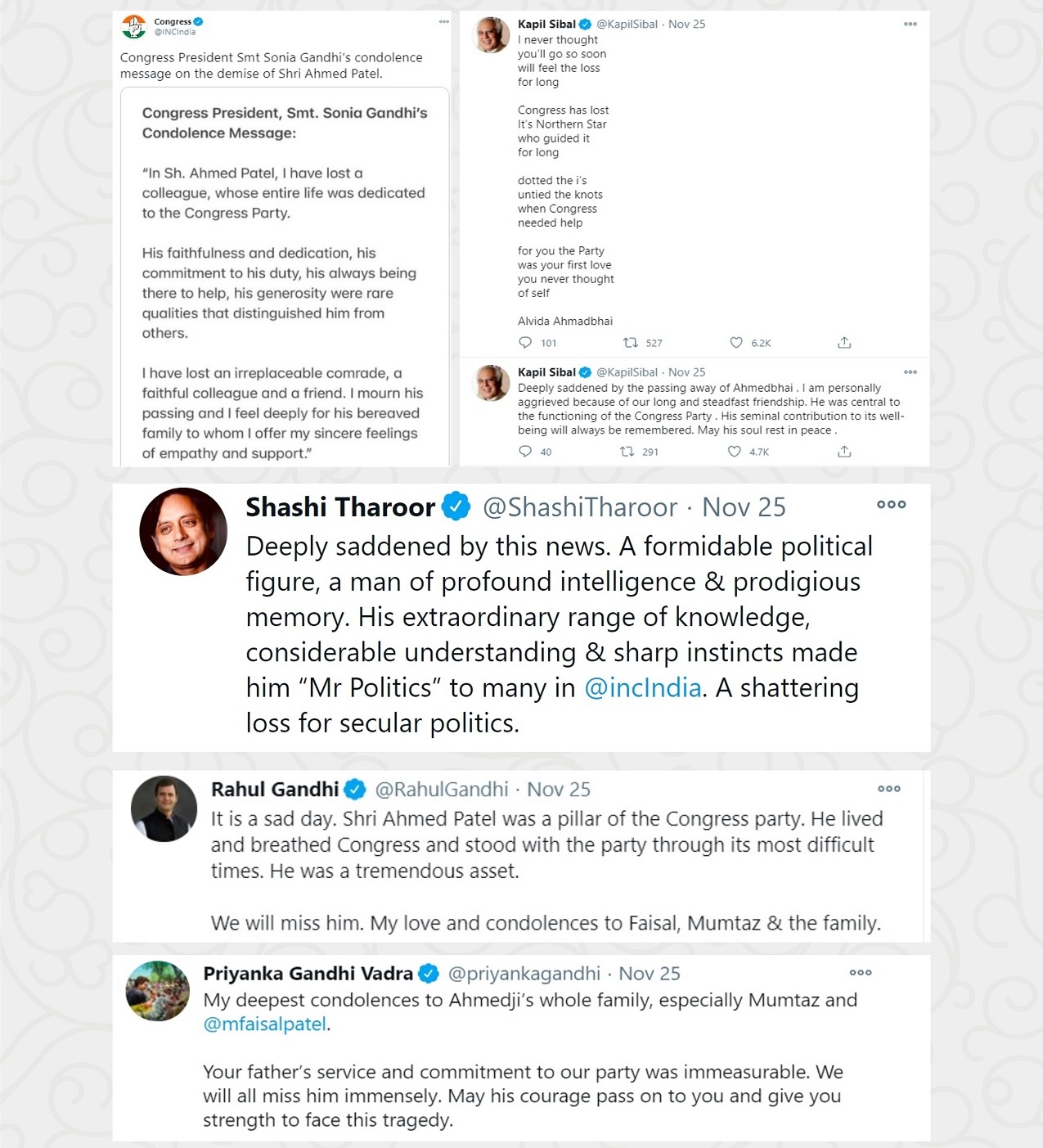This screenshot has height=1148, width=1043.
Task: Open more options on Congress tweet
Action: pos(443,22)
